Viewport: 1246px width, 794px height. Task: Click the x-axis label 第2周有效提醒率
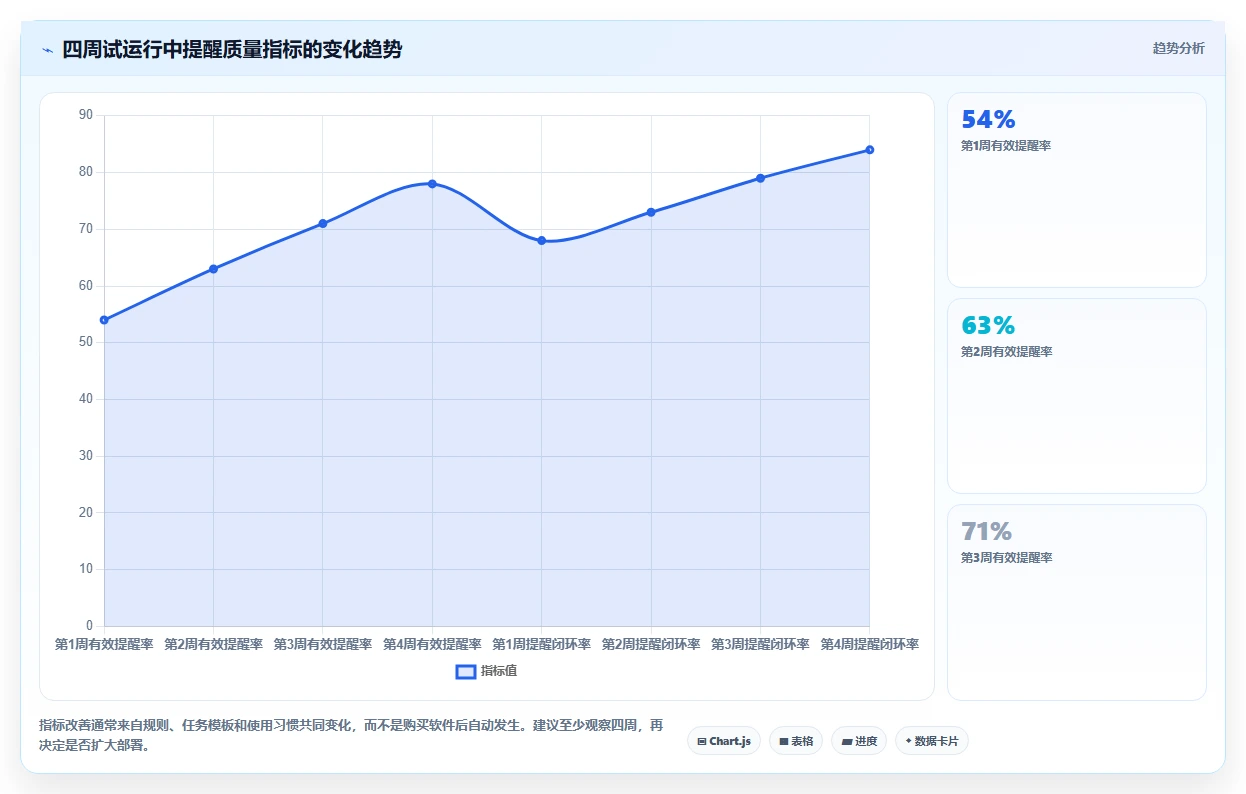[213, 645]
